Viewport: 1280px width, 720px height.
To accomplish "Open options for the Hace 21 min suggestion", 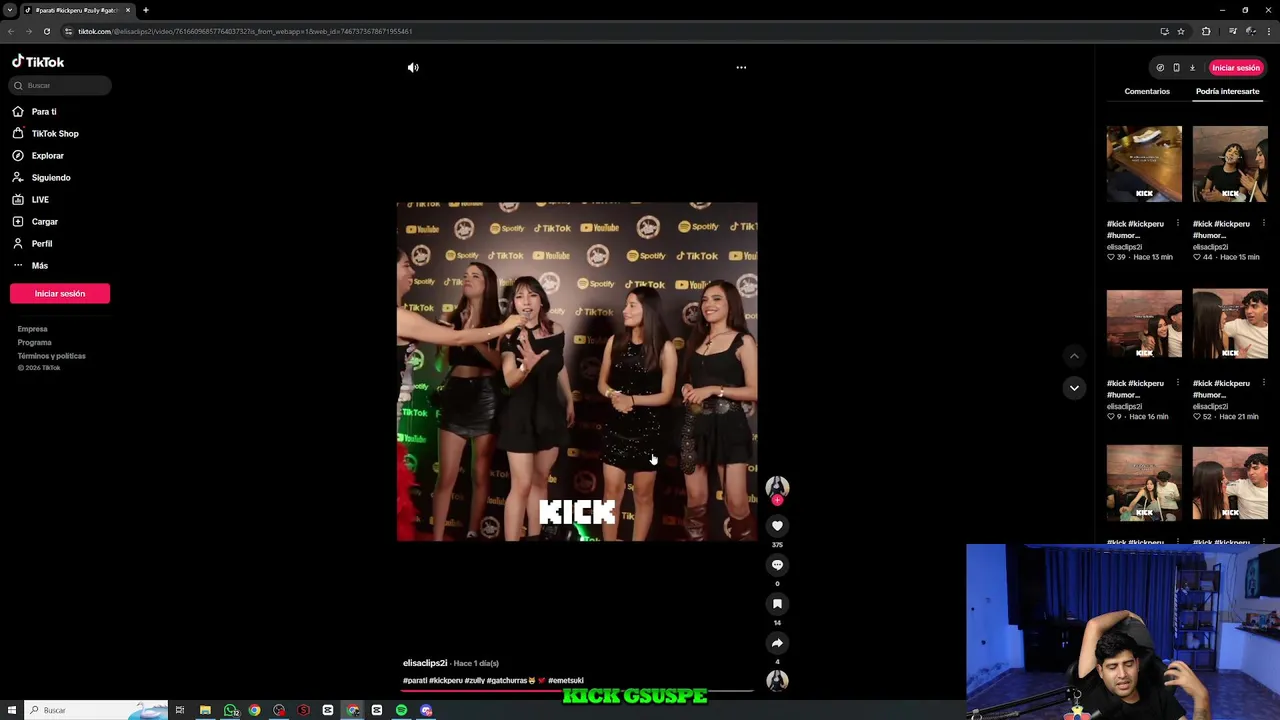I will pyautogui.click(x=1263, y=383).
